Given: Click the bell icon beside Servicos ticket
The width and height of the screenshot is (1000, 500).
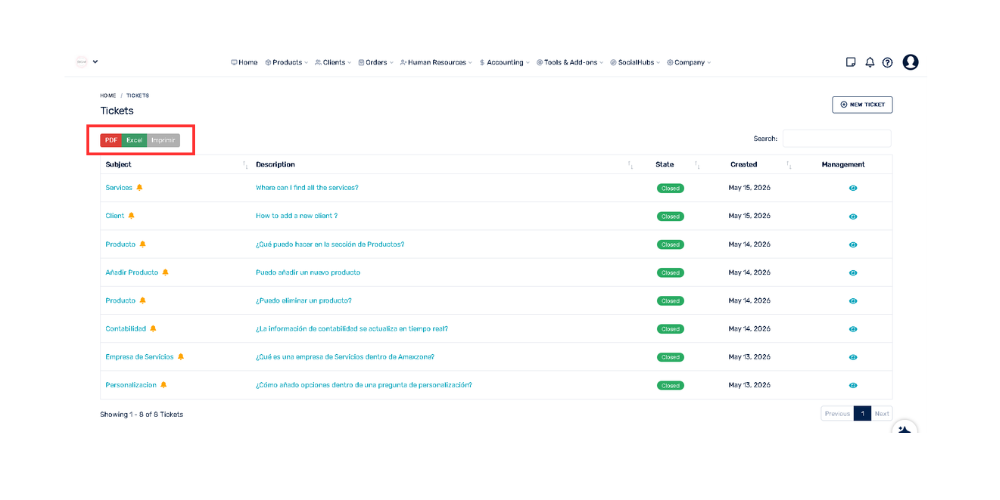Looking at the screenshot, I should pos(140,188).
